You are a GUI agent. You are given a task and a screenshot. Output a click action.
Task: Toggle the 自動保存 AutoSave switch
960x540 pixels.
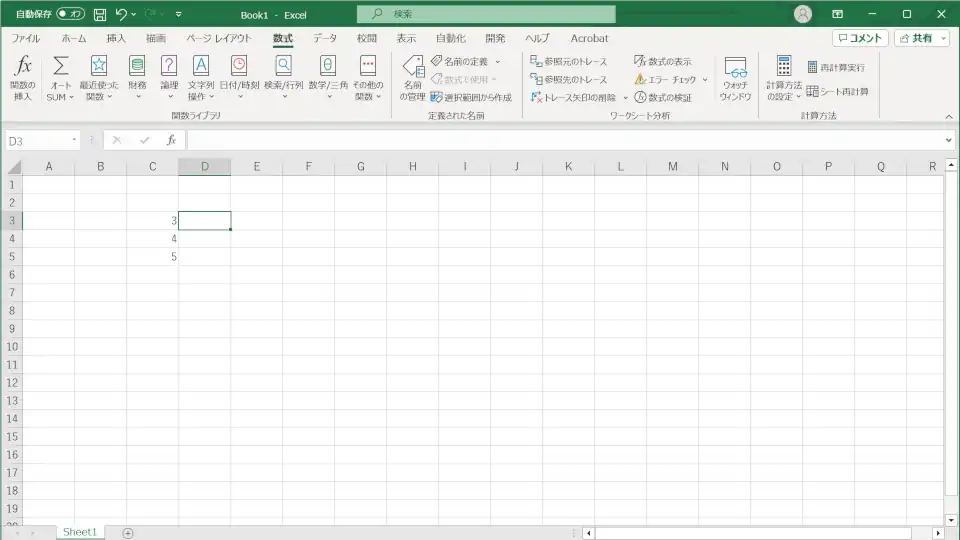[x=70, y=14]
